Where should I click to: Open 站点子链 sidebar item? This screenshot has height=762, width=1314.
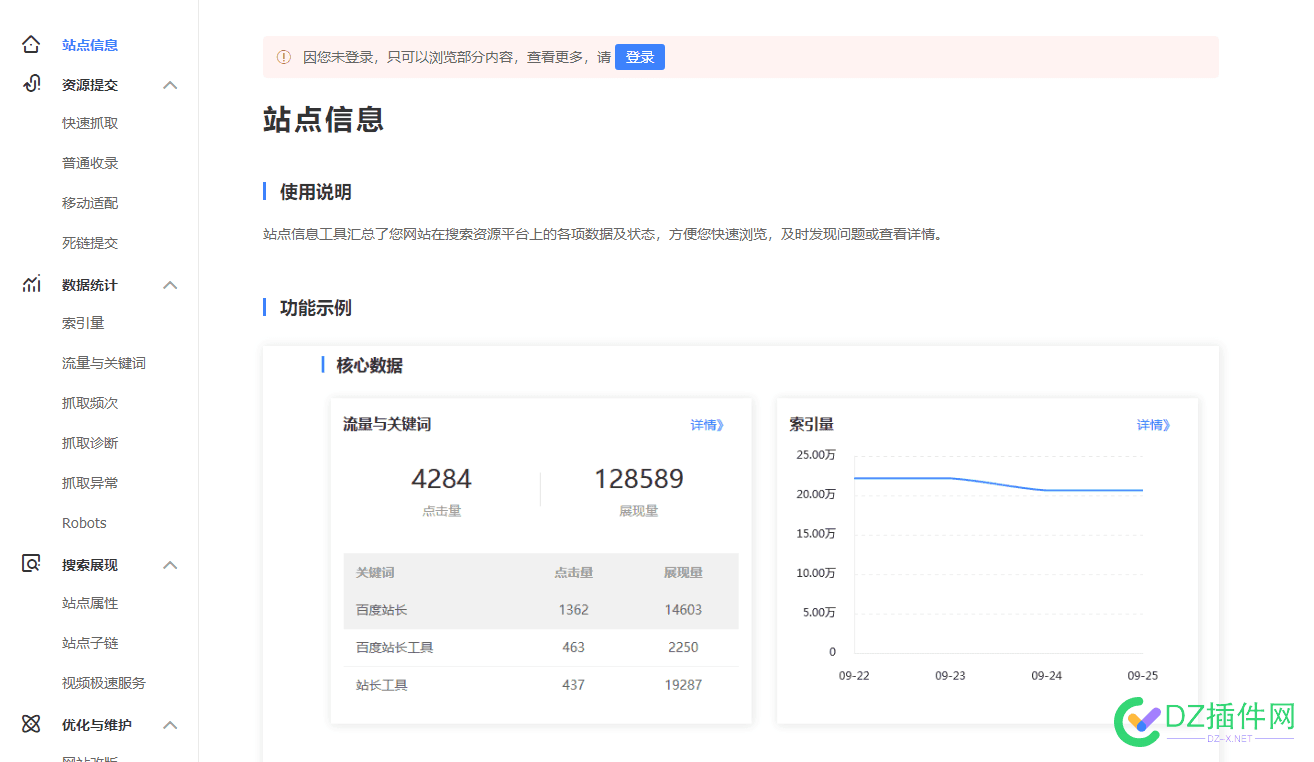90,643
